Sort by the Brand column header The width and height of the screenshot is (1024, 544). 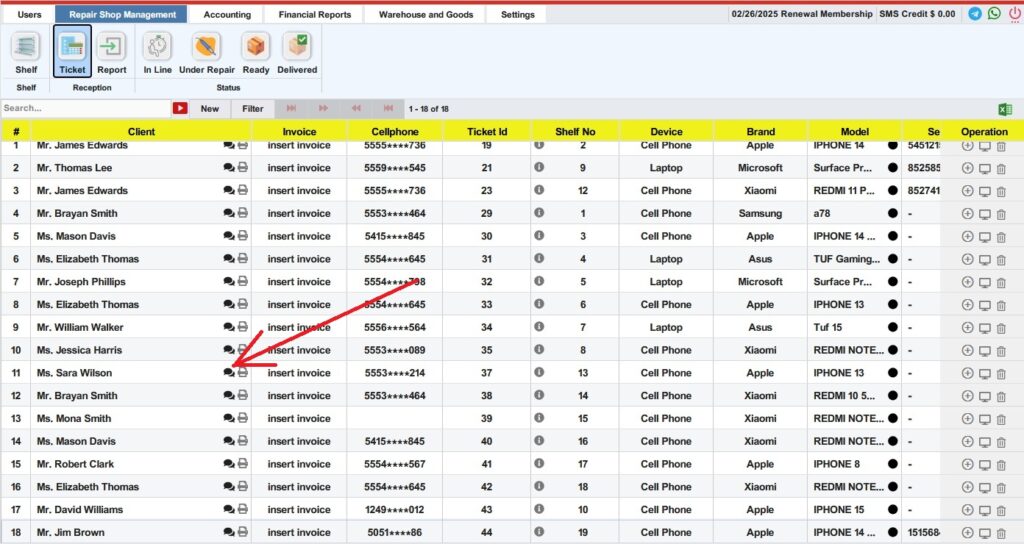pos(761,131)
